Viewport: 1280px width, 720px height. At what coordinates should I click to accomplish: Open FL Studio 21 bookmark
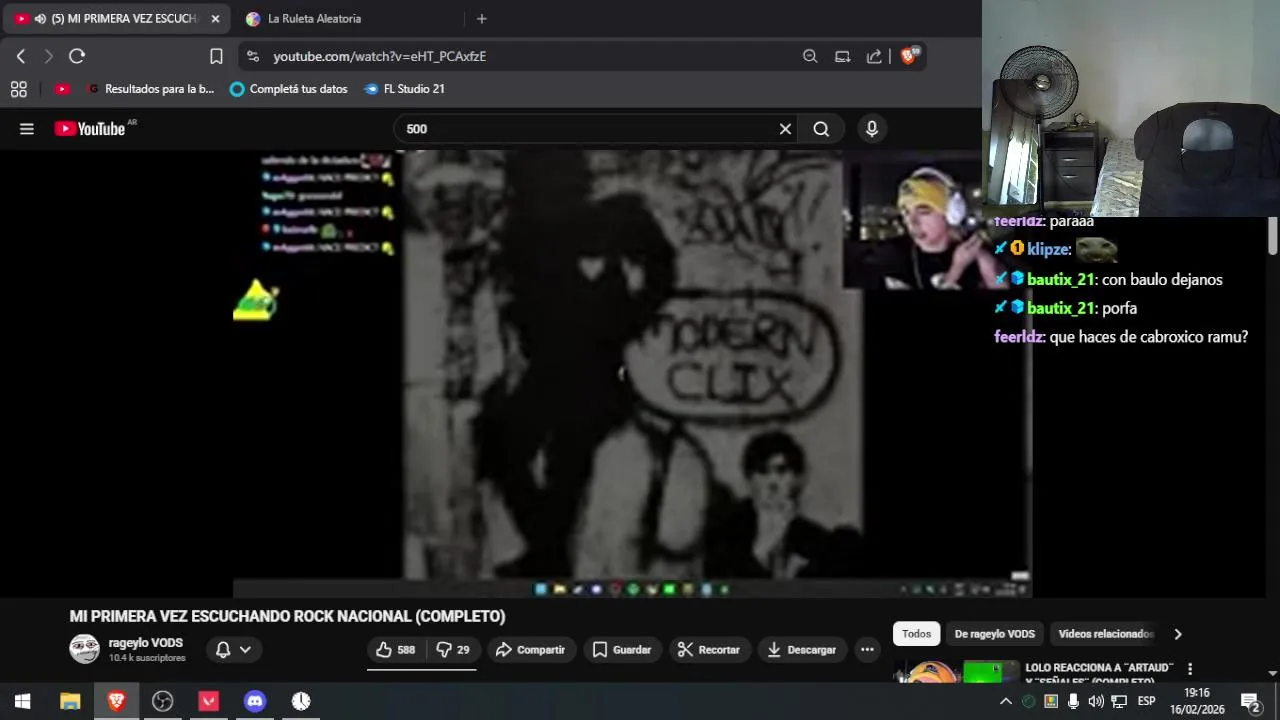(405, 89)
